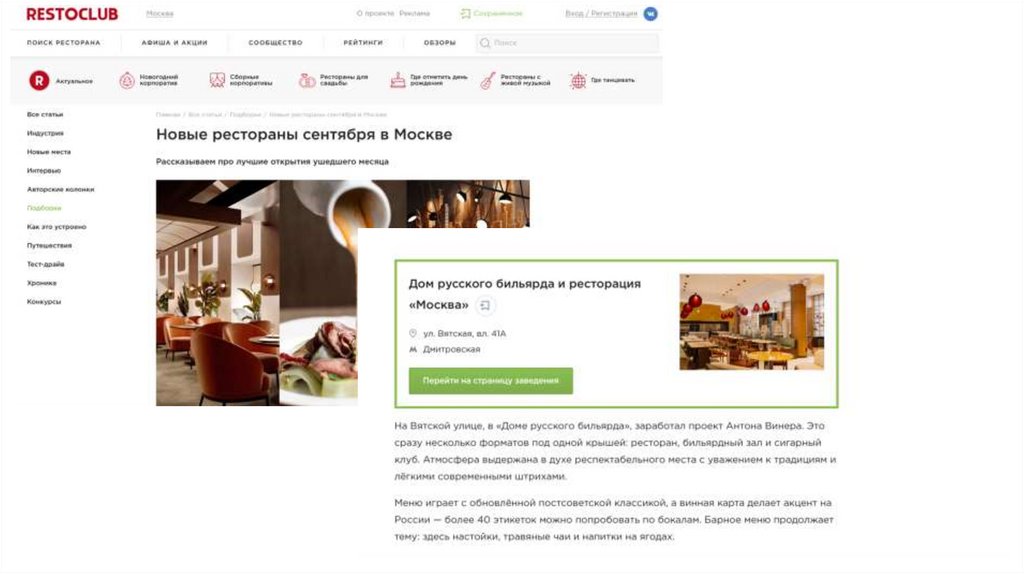Screen dimensions: 1024x574
Task: Open the red R "Актуальное" icon
Action: point(39,80)
